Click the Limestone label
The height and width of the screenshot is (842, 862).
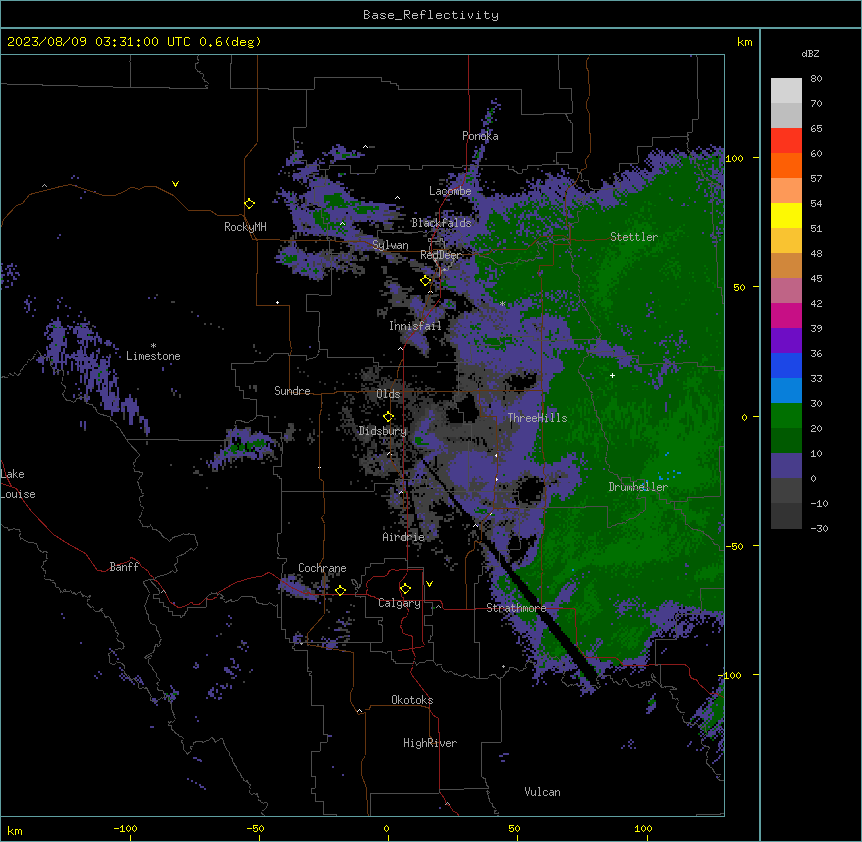point(153,356)
